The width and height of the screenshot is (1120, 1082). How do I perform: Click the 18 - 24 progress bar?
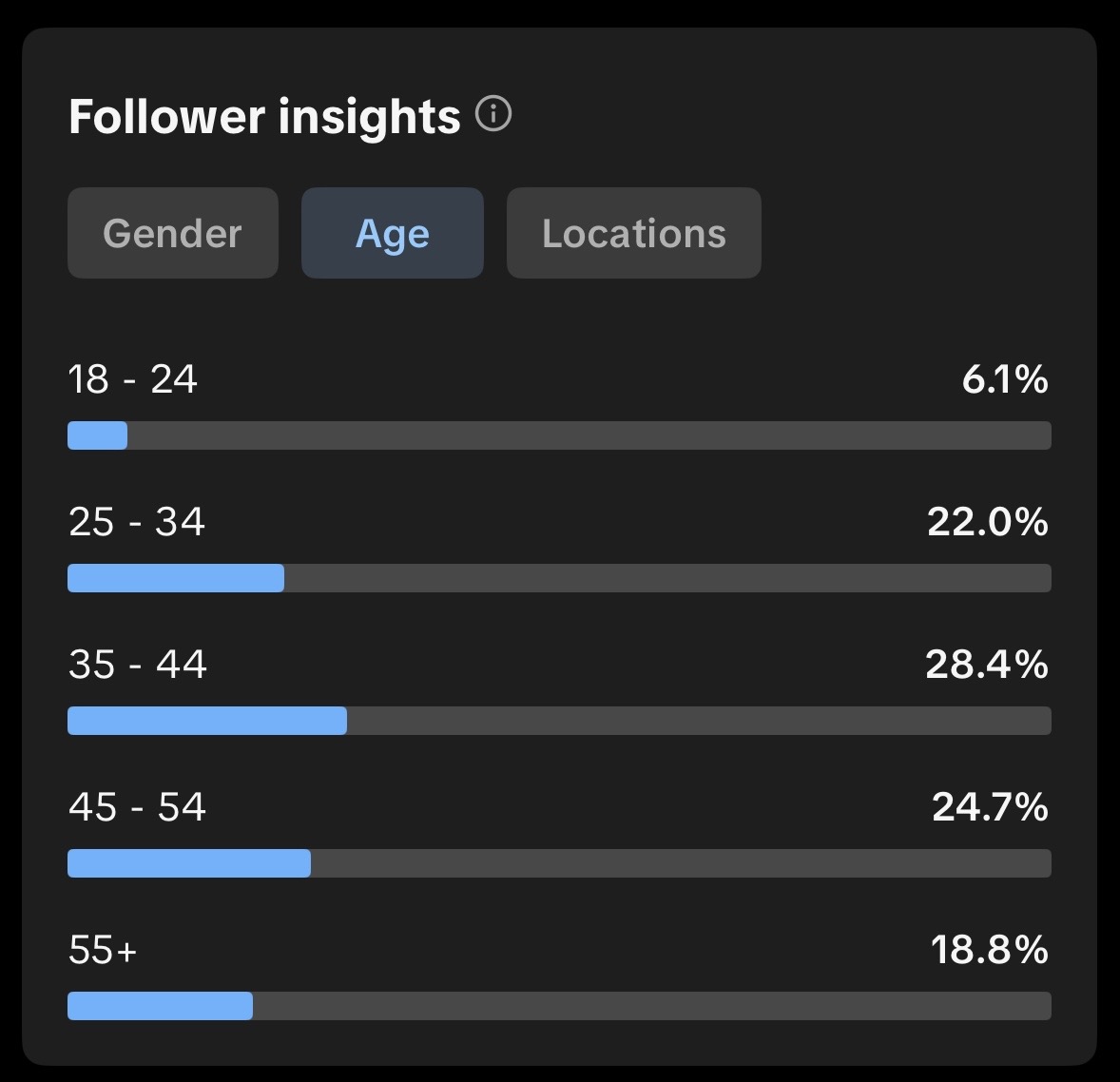coord(559,435)
